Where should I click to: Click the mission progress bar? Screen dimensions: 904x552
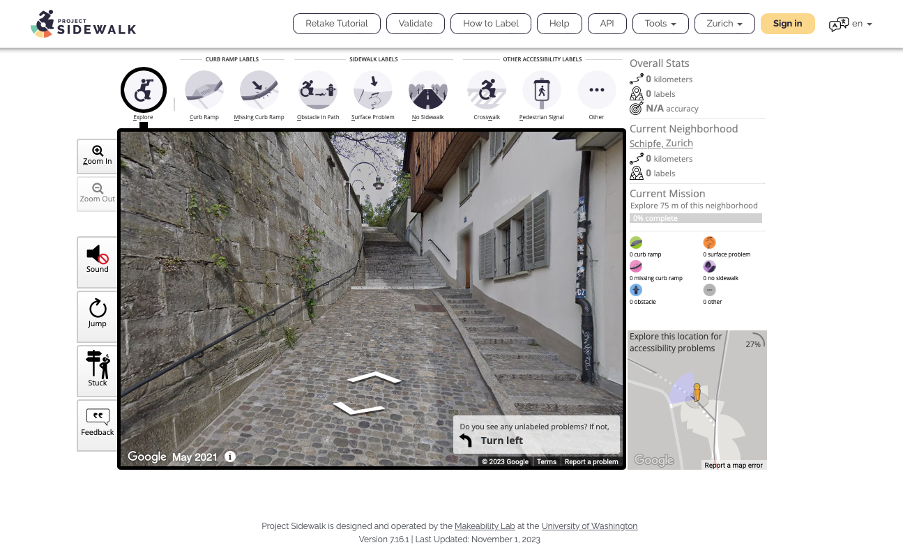pos(695,217)
